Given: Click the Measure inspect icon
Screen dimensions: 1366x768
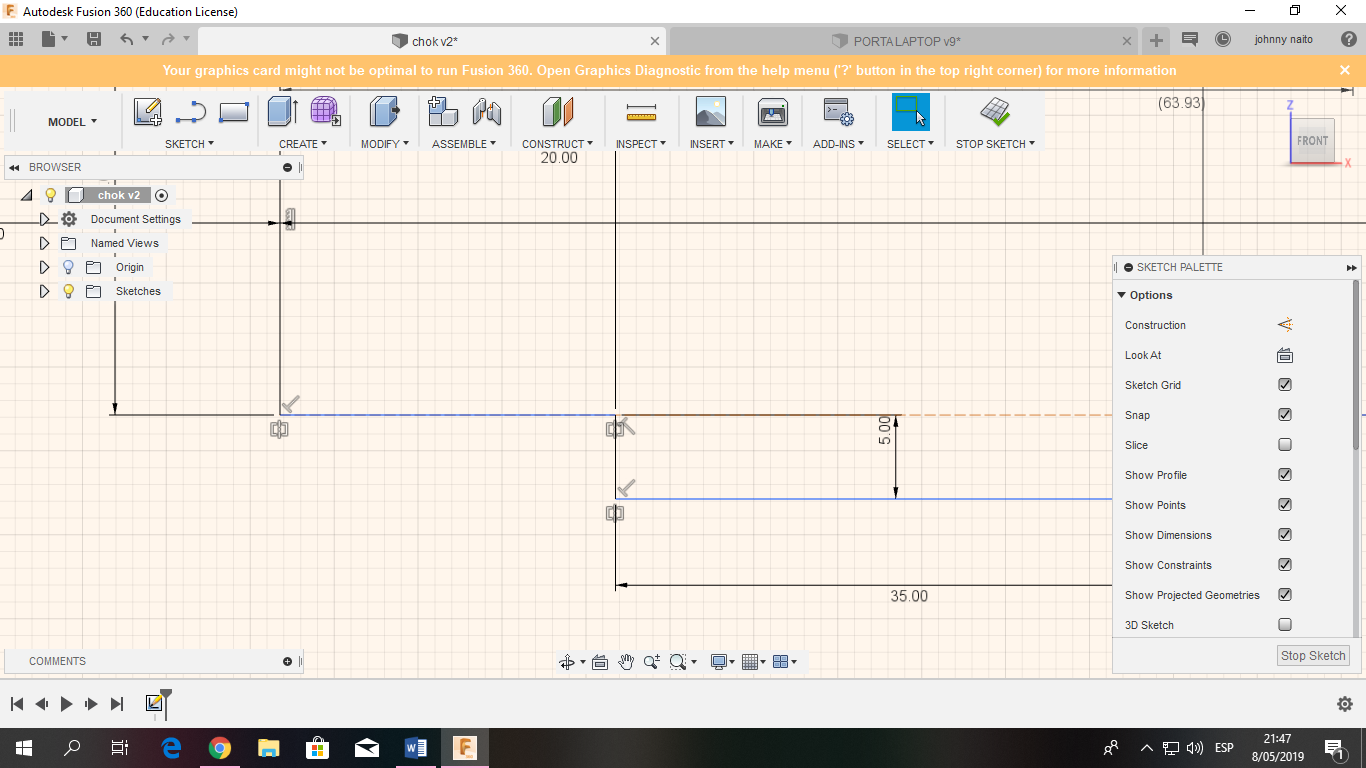Looking at the screenshot, I should [x=641, y=112].
